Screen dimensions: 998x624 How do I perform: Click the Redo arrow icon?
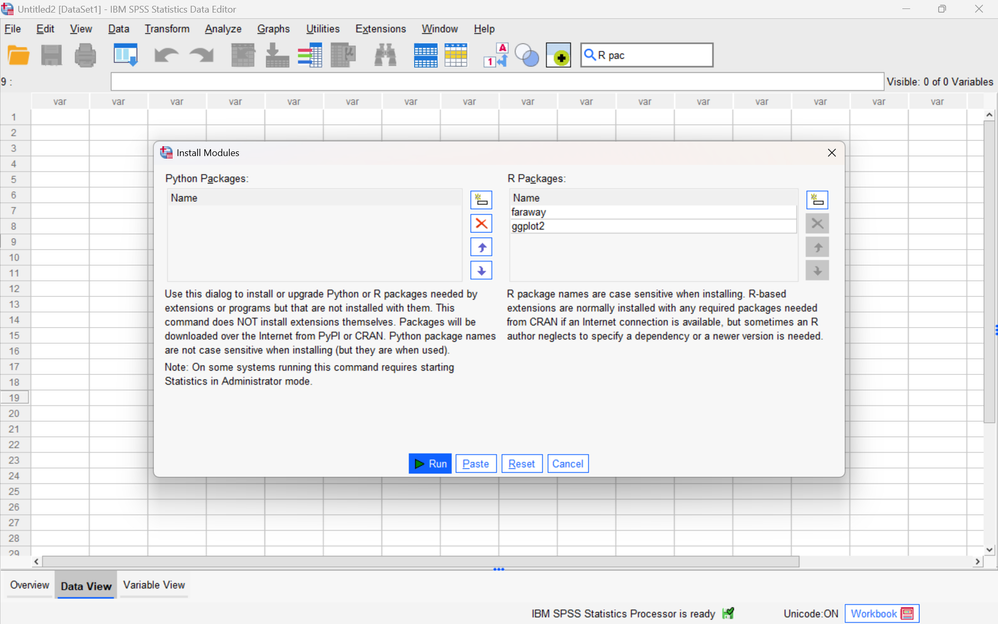point(202,55)
